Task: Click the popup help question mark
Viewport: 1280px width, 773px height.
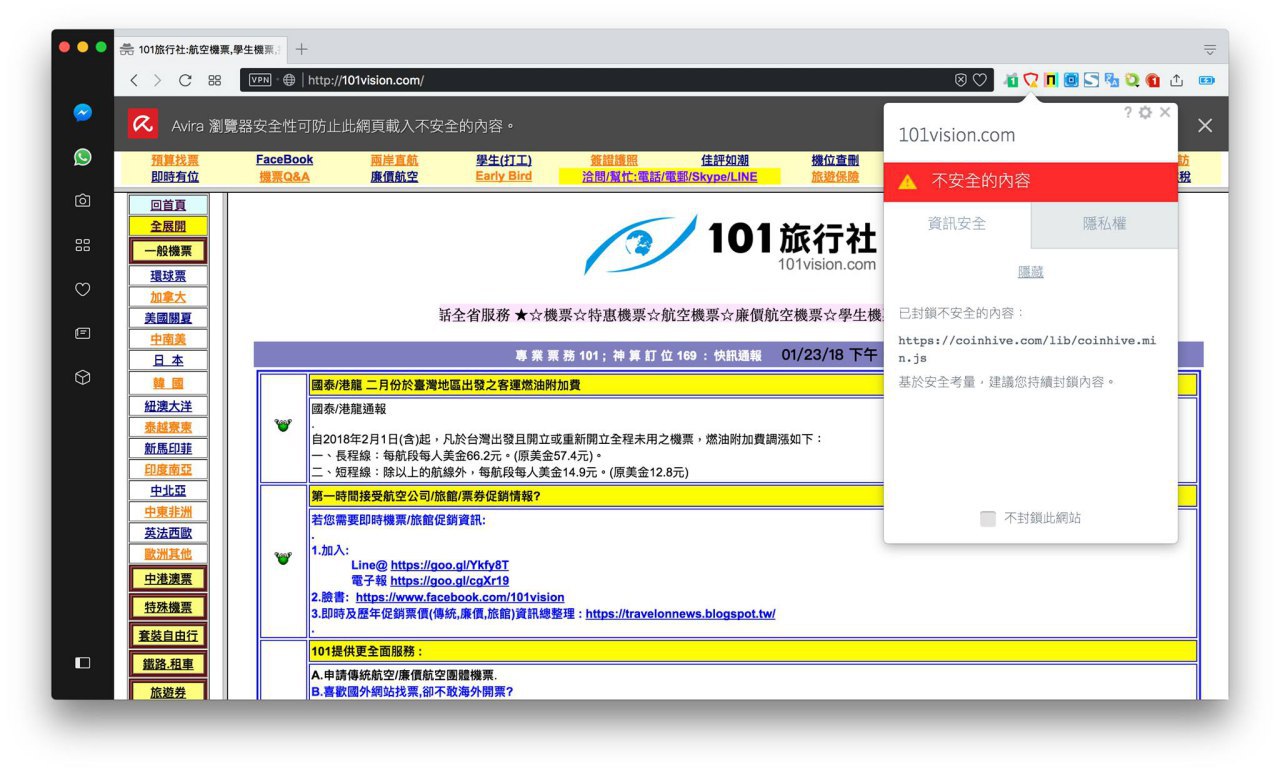Action: pyautogui.click(x=1128, y=113)
